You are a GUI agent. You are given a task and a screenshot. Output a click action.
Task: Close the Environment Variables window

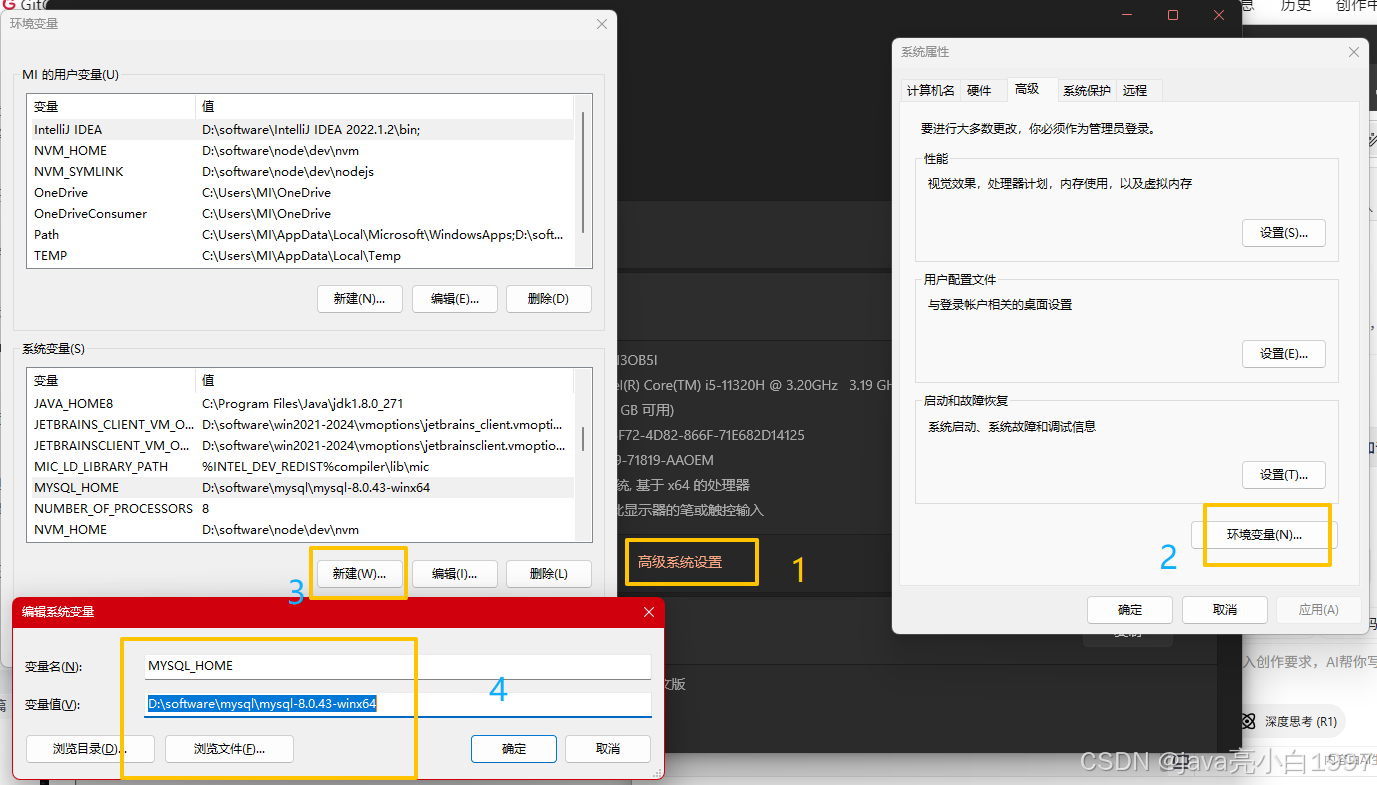coord(601,23)
